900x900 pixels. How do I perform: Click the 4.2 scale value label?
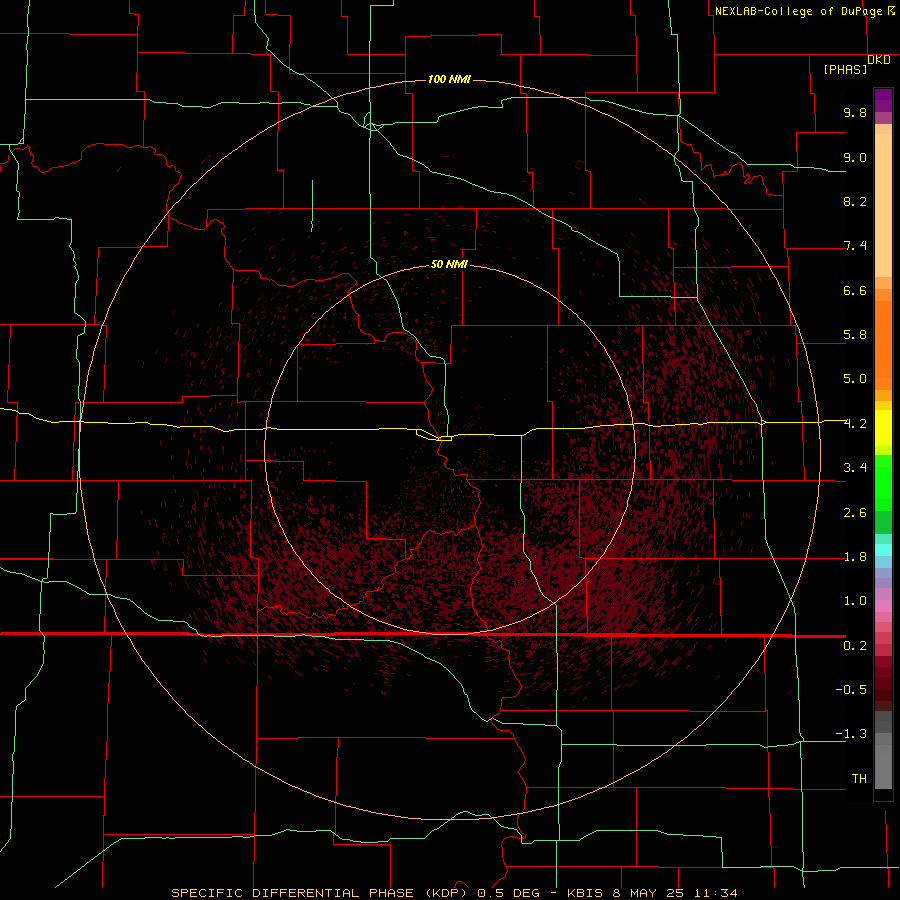pos(855,424)
